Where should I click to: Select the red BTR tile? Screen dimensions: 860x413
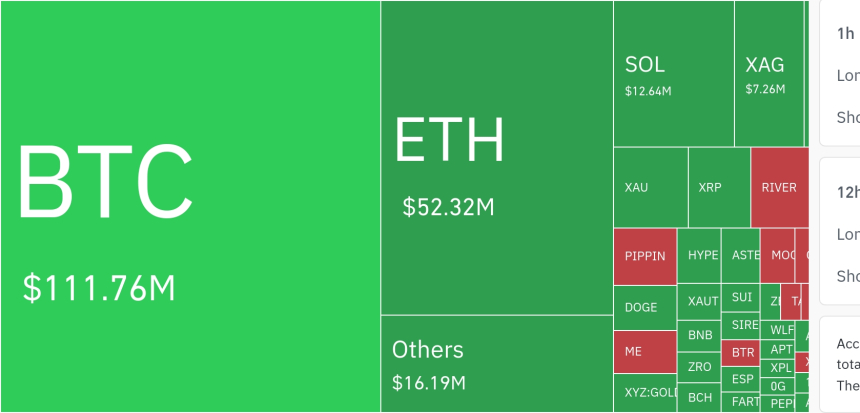(742, 353)
